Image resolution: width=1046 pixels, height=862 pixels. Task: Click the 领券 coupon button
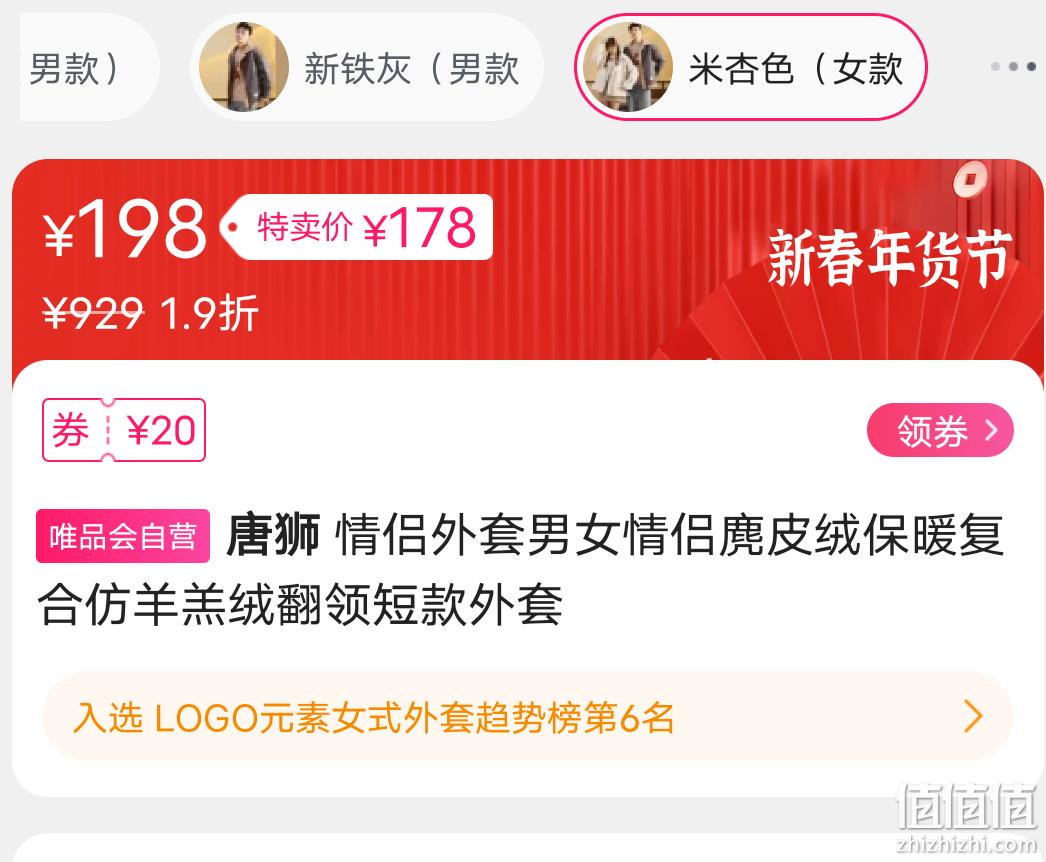[x=941, y=430]
